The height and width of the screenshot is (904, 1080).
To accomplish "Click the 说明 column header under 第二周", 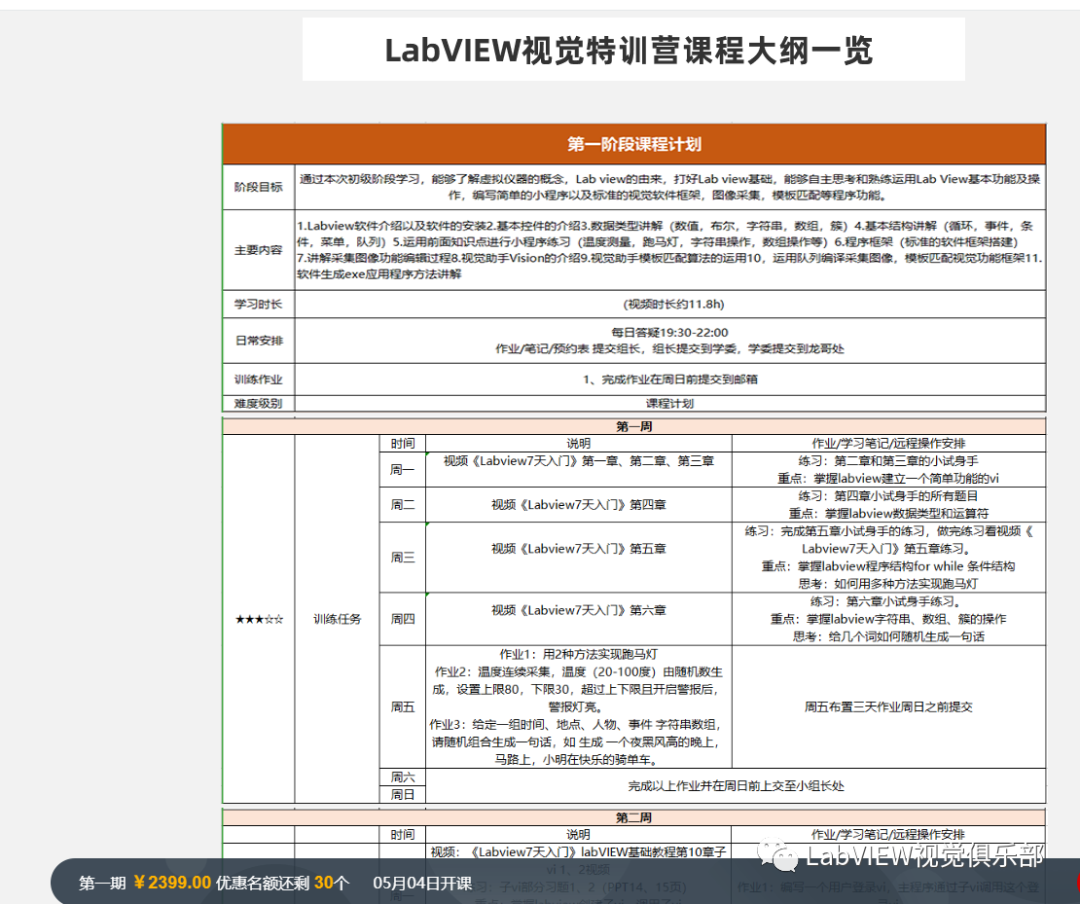I will (578, 834).
